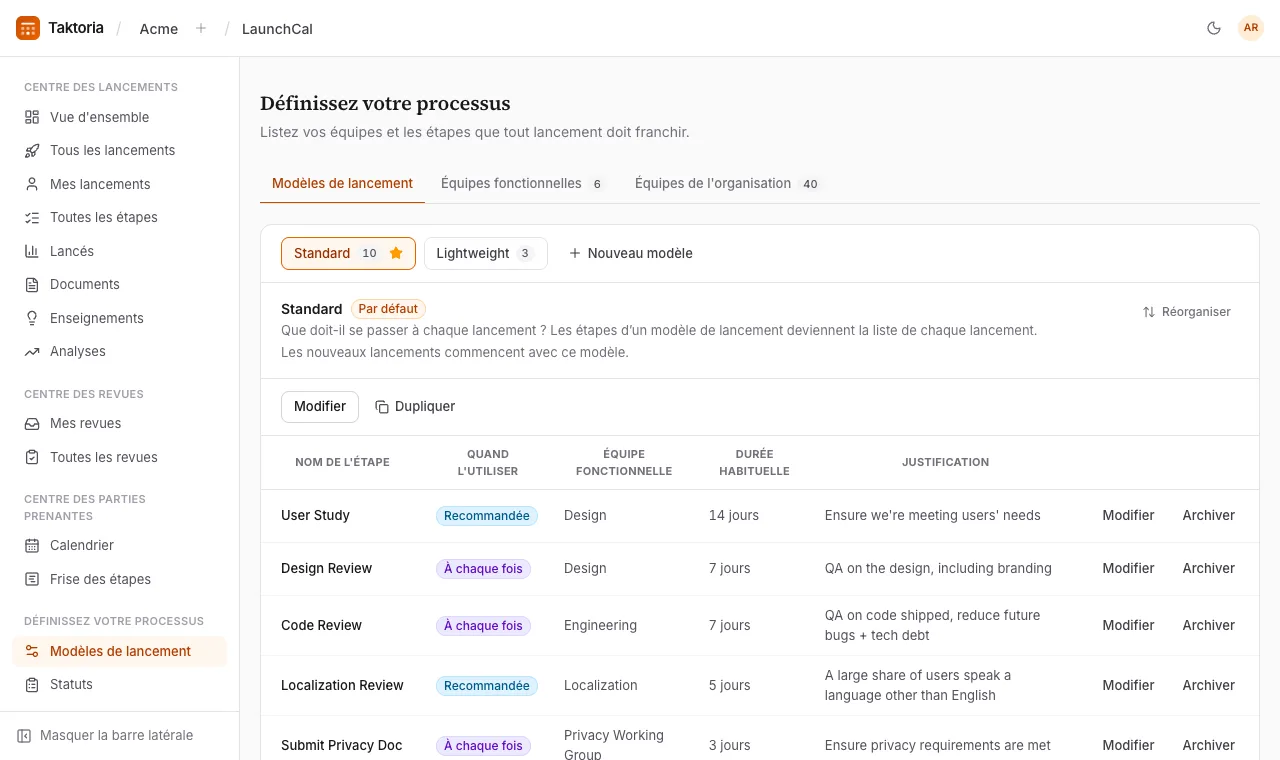The width and height of the screenshot is (1280, 760).
Task: Open the Lancés section
Action: point(119,251)
